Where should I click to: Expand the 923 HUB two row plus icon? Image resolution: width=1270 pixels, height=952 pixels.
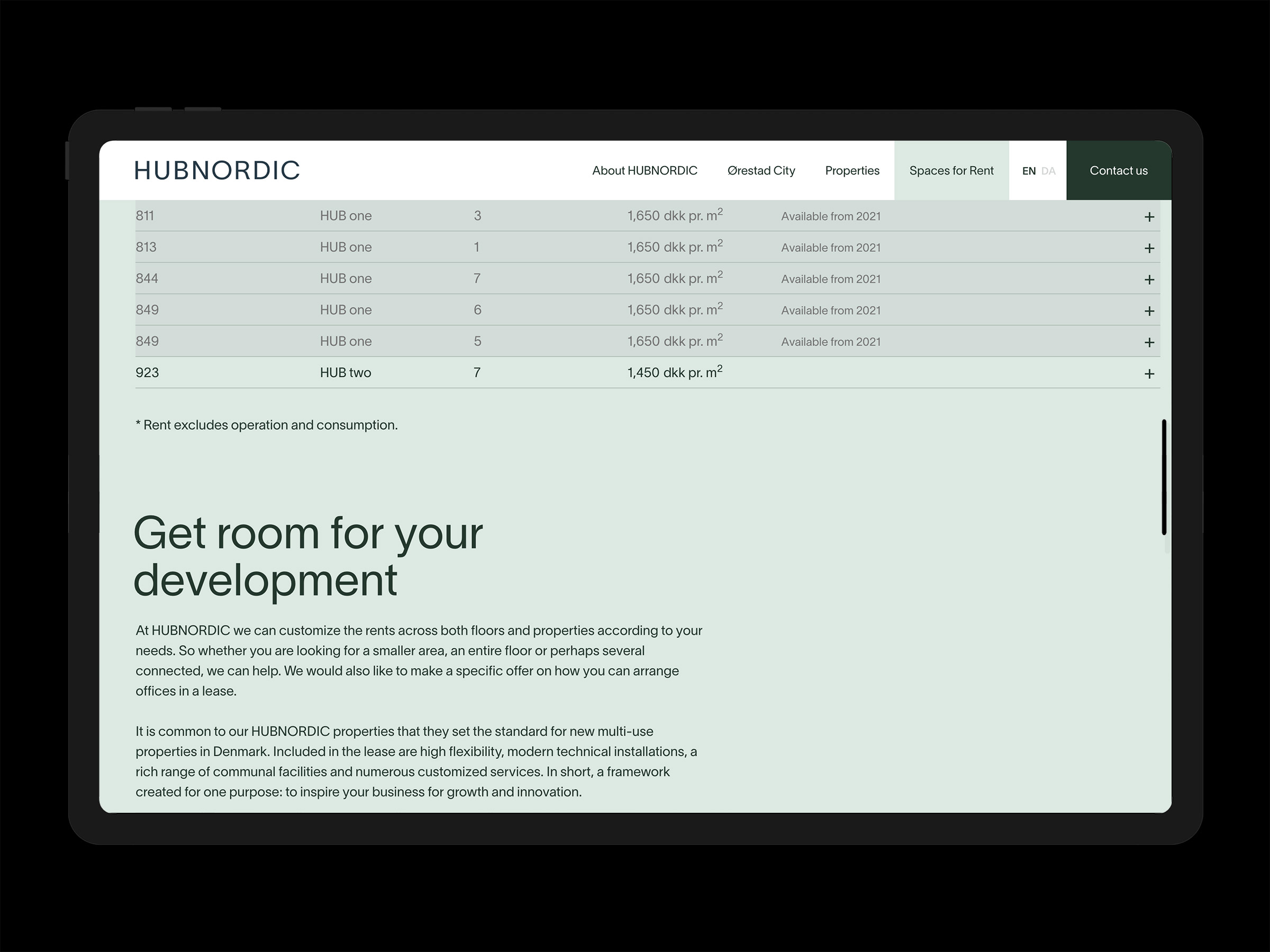point(1149,374)
